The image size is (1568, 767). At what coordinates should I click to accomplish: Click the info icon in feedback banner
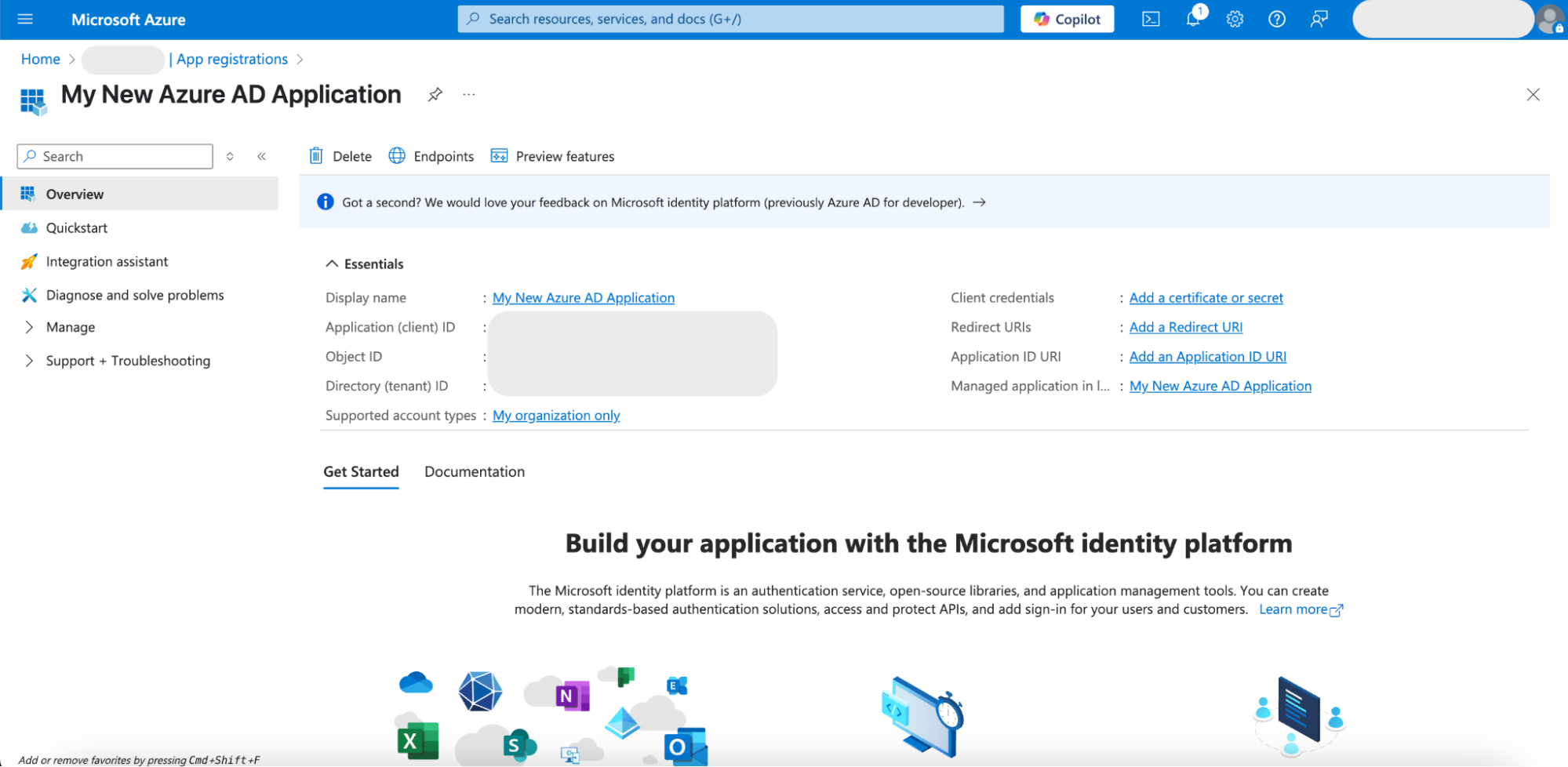pyautogui.click(x=325, y=202)
